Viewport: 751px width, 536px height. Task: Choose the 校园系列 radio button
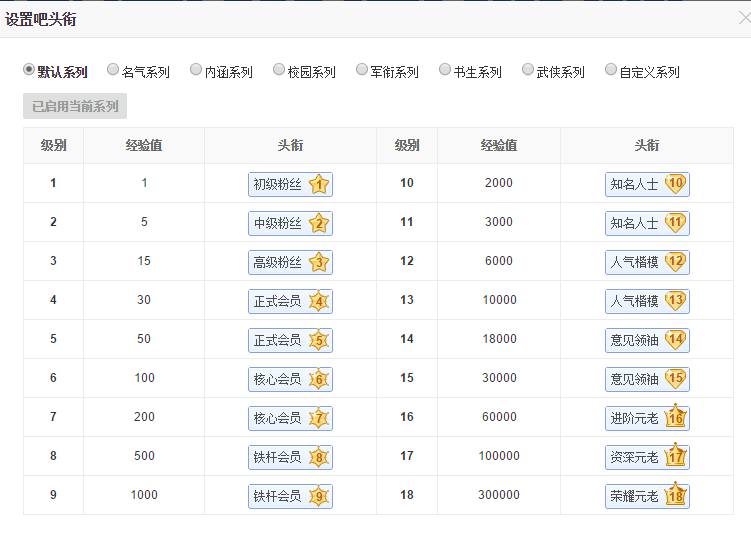click(279, 71)
